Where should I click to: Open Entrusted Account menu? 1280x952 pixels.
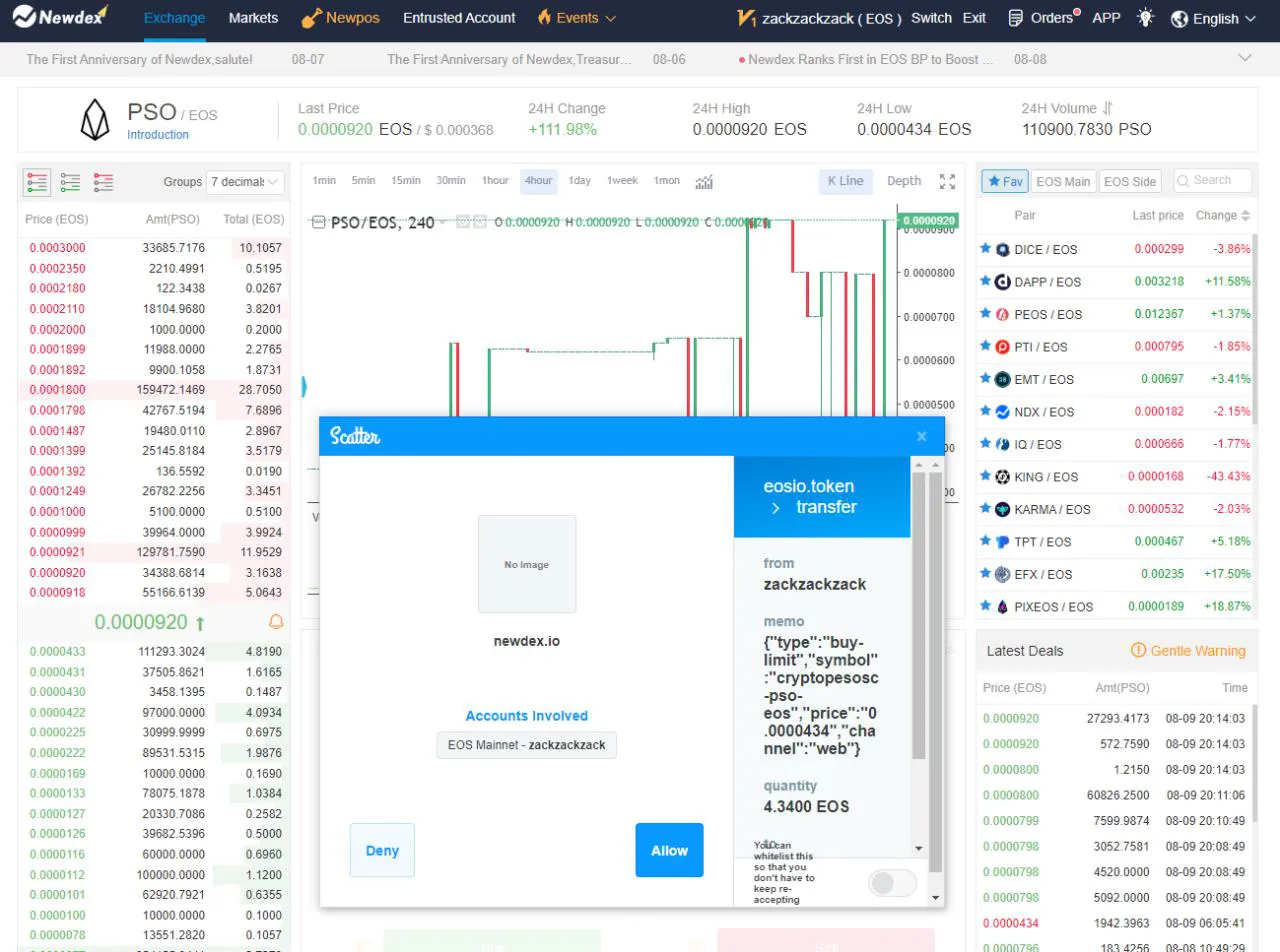coord(459,18)
